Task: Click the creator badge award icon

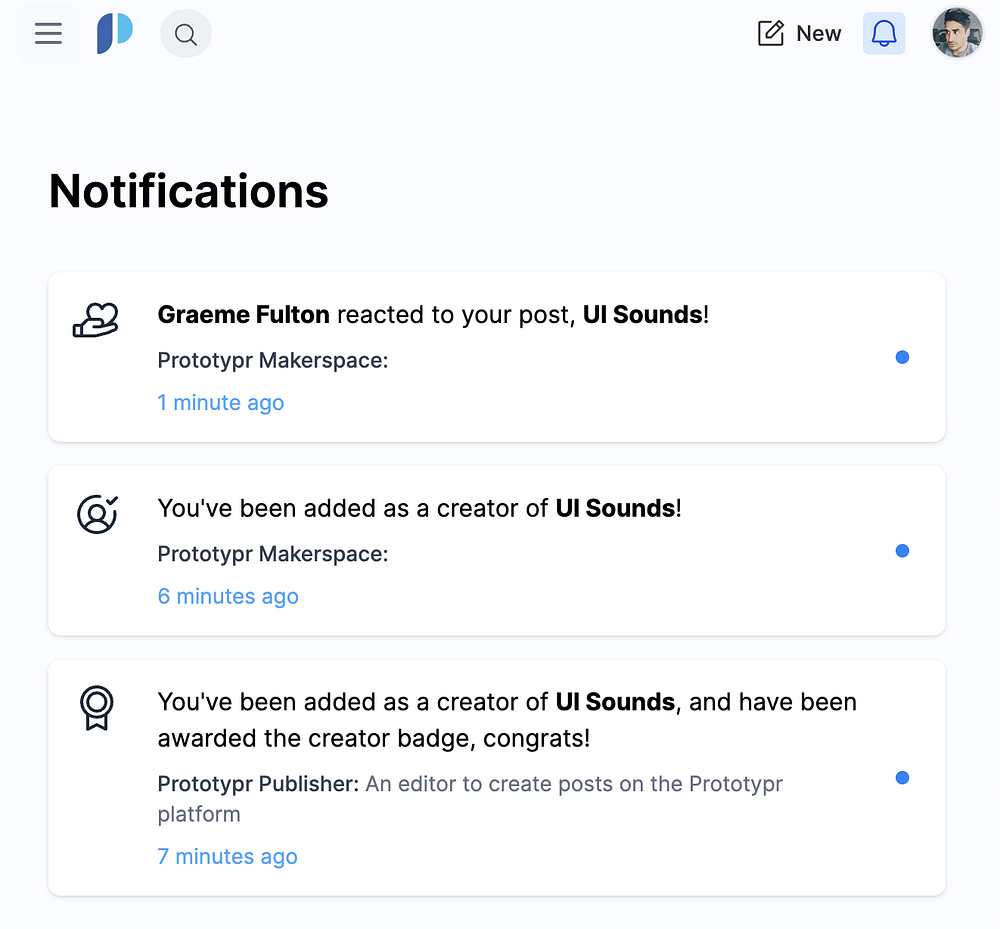Action: [97, 708]
